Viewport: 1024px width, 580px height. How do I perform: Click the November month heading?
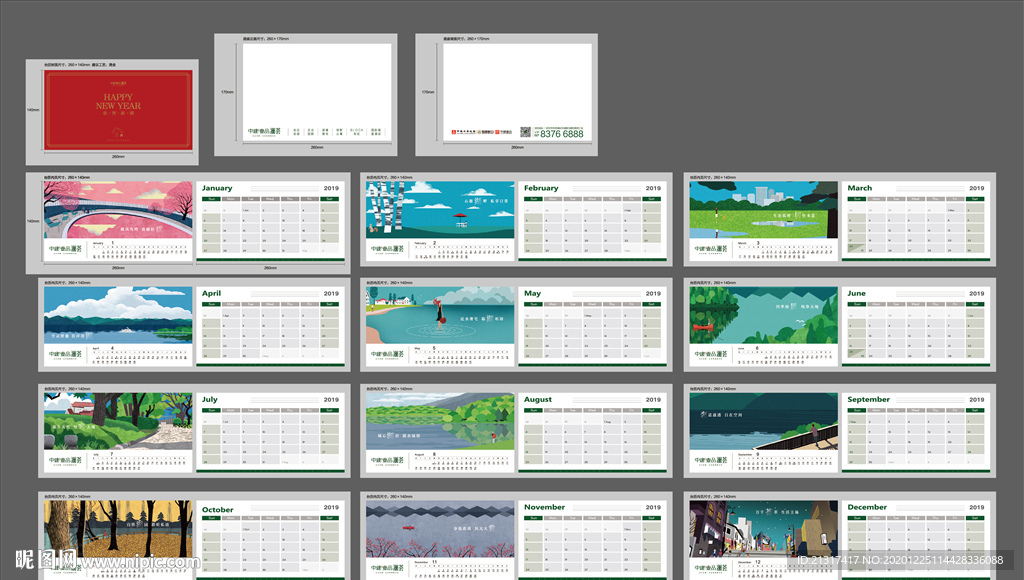tap(544, 508)
